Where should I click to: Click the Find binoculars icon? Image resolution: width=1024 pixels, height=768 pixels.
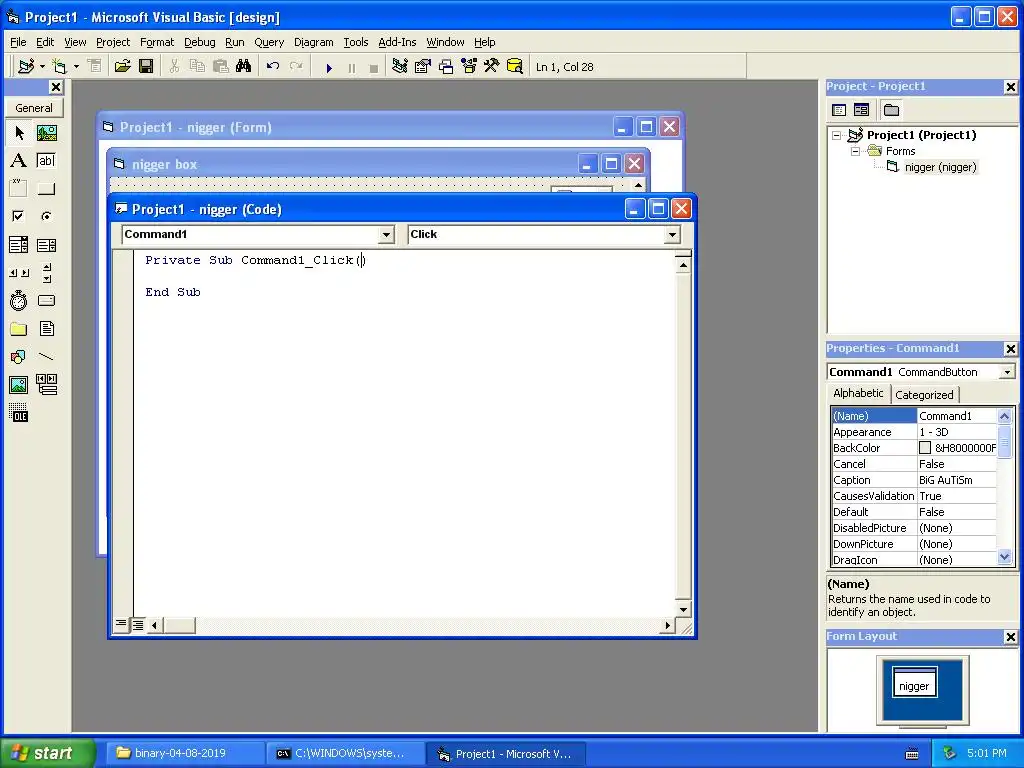[x=244, y=67]
